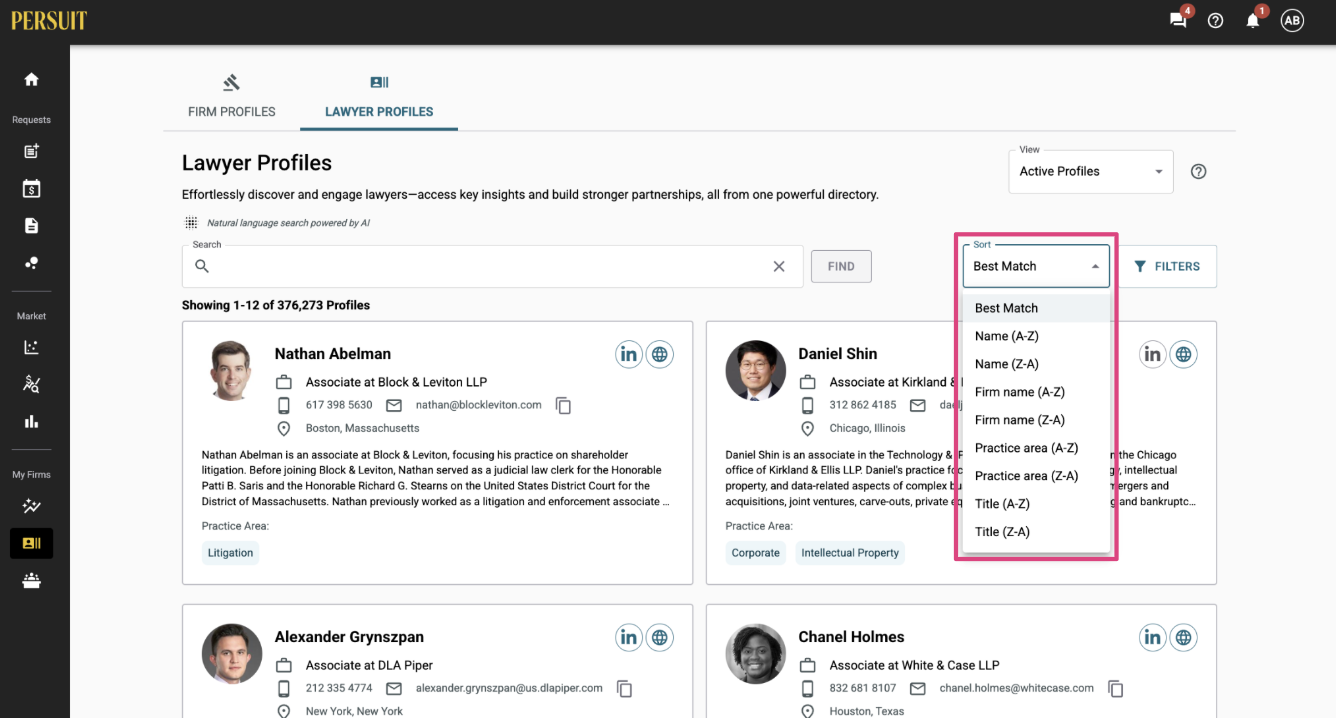Viewport: 1336px width, 718px height.
Task: Copy Nathan Abelman's contact details
Action: point(564,405)
